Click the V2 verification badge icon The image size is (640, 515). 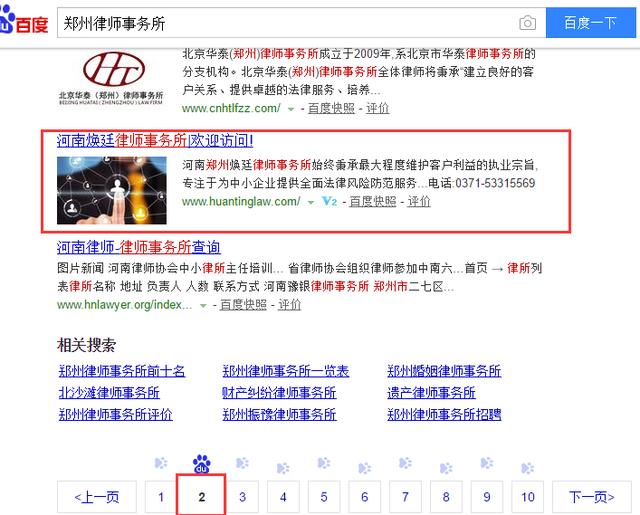tap(329, 201)
